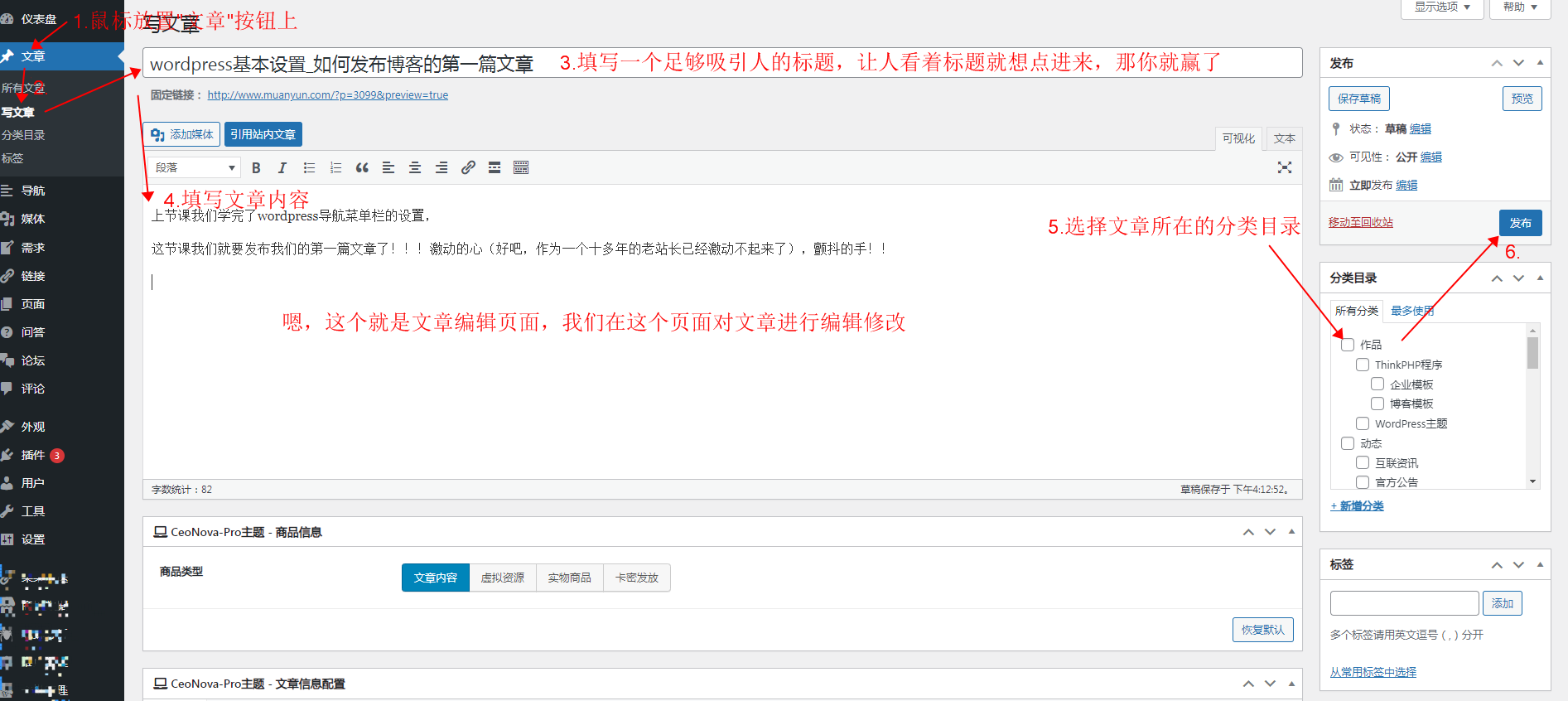Align text left
Screen dimensions: 1568x701
point(388,167)
